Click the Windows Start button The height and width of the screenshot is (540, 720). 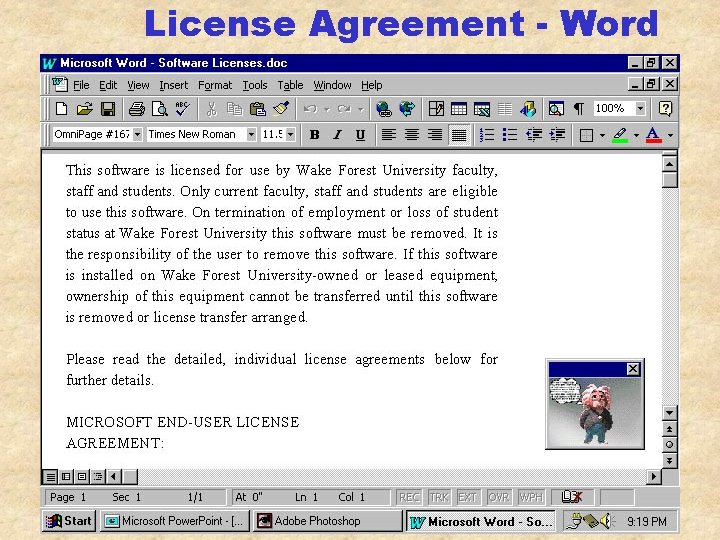(x=69, y=521)
